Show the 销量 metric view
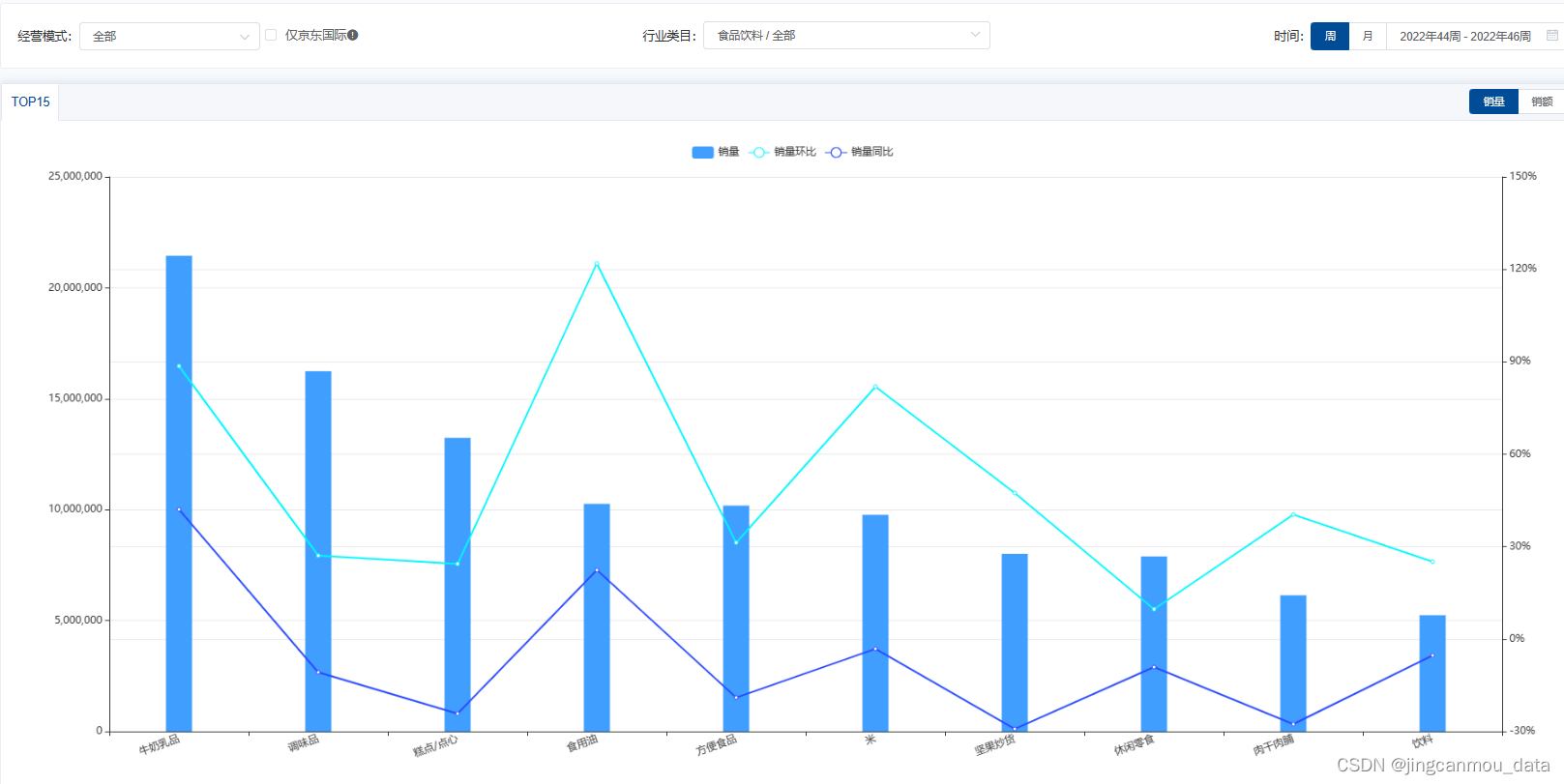Image resolution: width=1564 pixels, height=784 pixels. coord(1493,102)
